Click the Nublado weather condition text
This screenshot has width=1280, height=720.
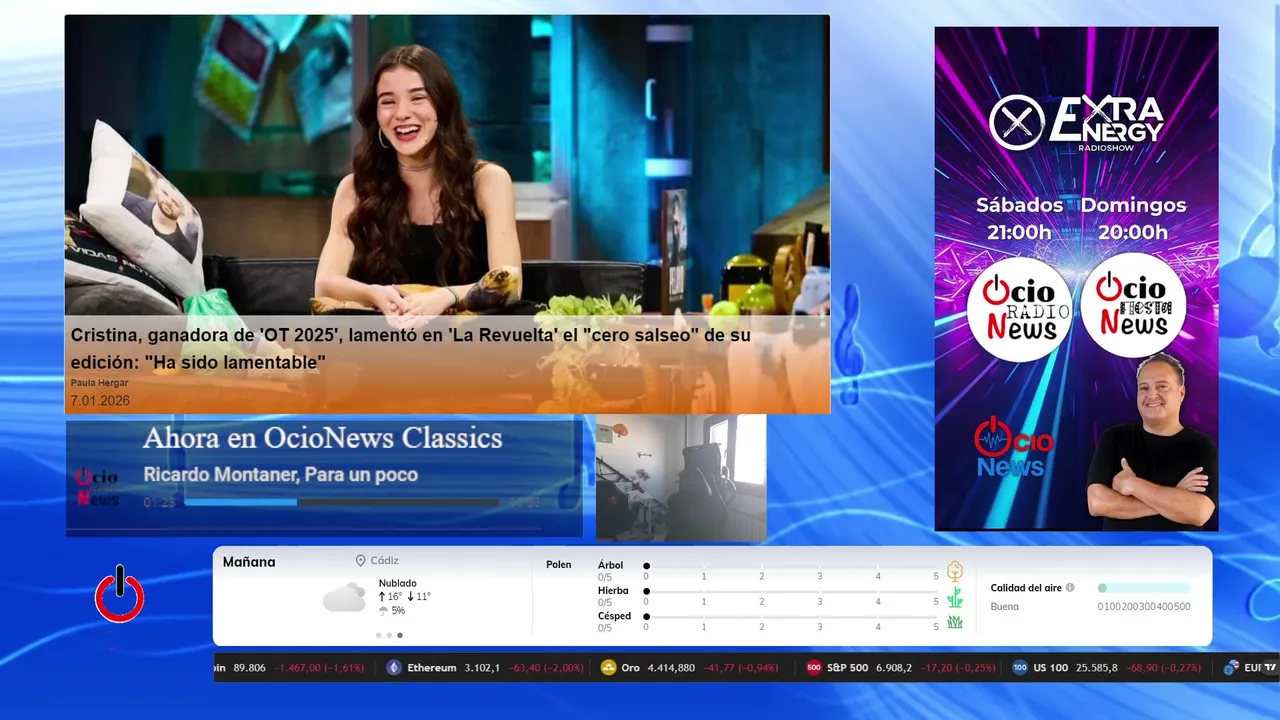click(398, 583)
